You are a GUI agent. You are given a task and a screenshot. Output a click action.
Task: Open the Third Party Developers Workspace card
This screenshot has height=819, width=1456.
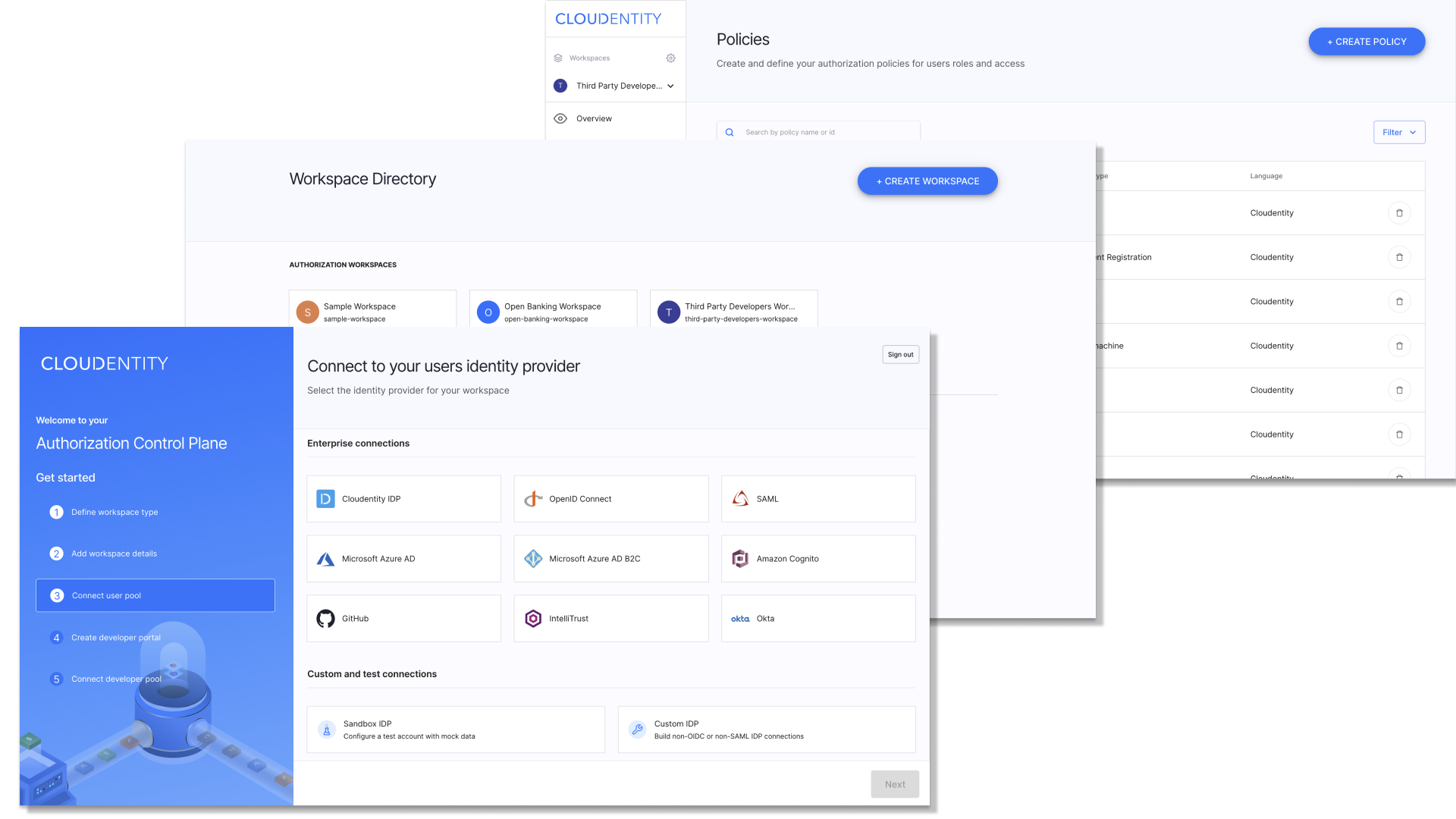click(x=733, y=309)
